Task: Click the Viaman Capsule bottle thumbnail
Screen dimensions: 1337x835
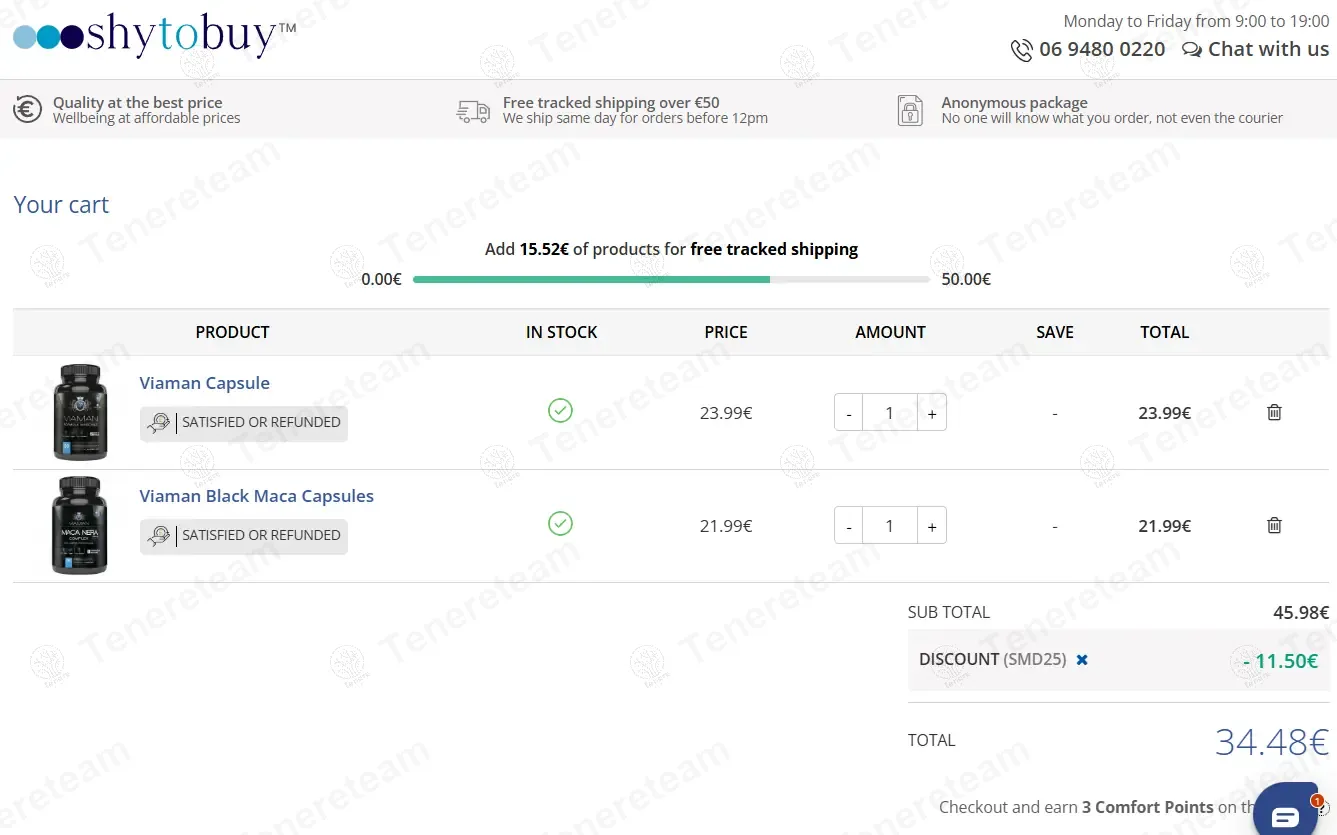Action: point(80,412)
